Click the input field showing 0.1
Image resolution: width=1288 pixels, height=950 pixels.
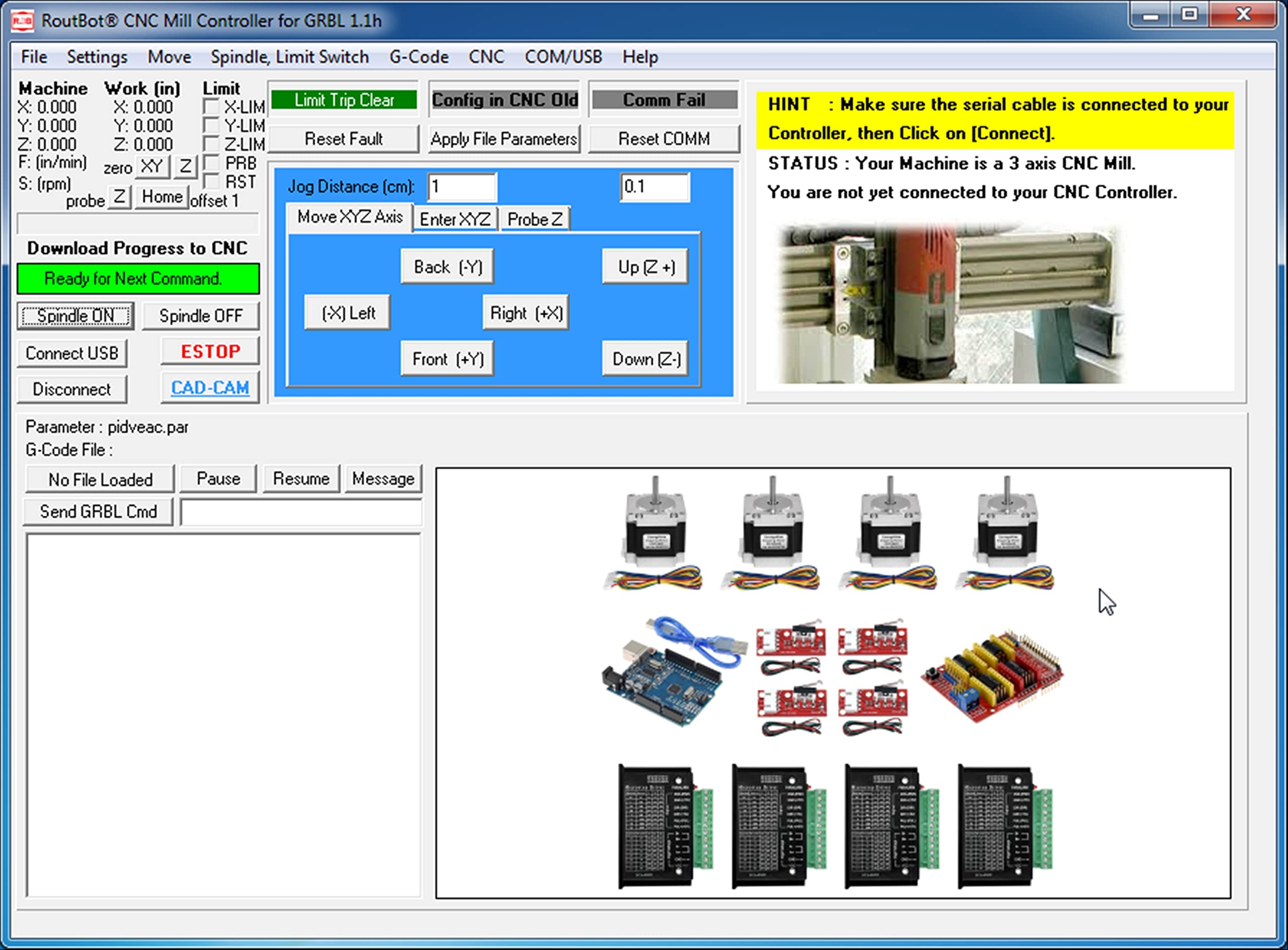pos(655,187)
